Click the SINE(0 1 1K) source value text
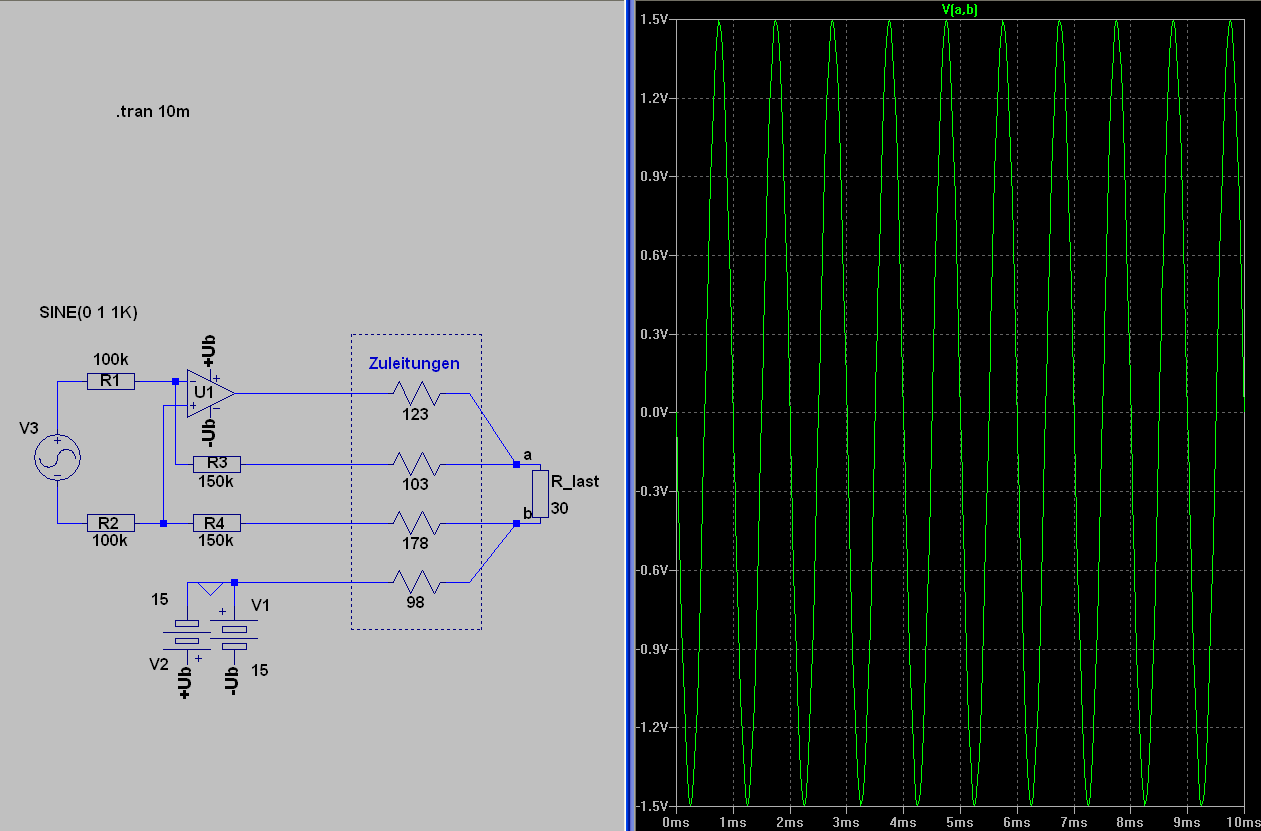Screen dimensions: 1261x831 88,312
